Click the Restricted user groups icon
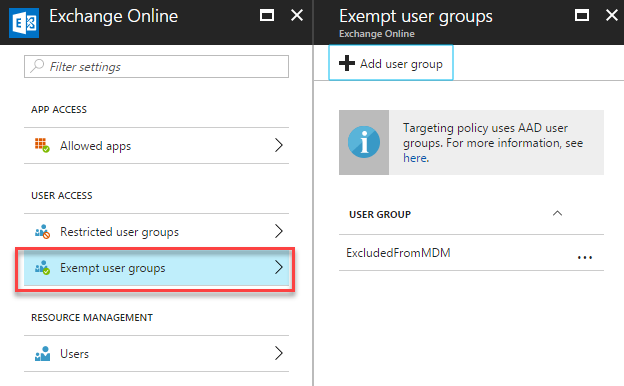This screenshot has height=386, width=624. (42, 232)
